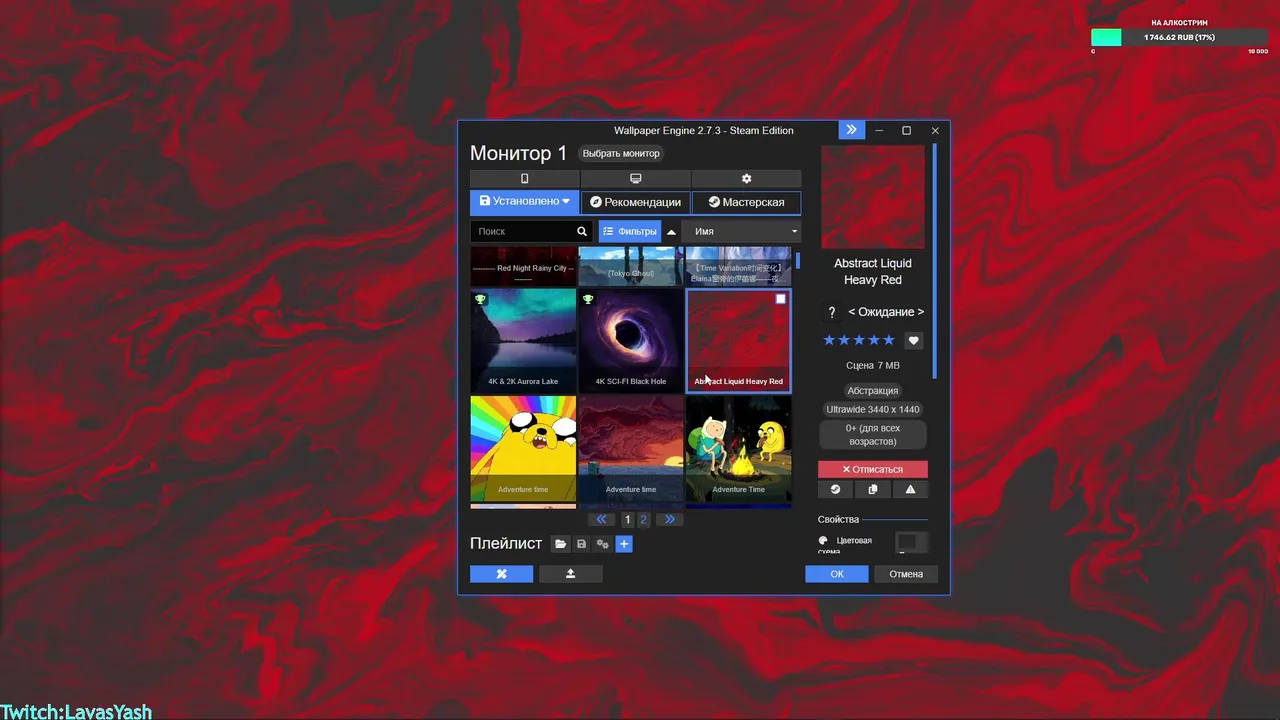This screenshot has width=1280, height=720.
Task: Report wallpaper using warning triangle icon
Action: [x=910, y=489]
